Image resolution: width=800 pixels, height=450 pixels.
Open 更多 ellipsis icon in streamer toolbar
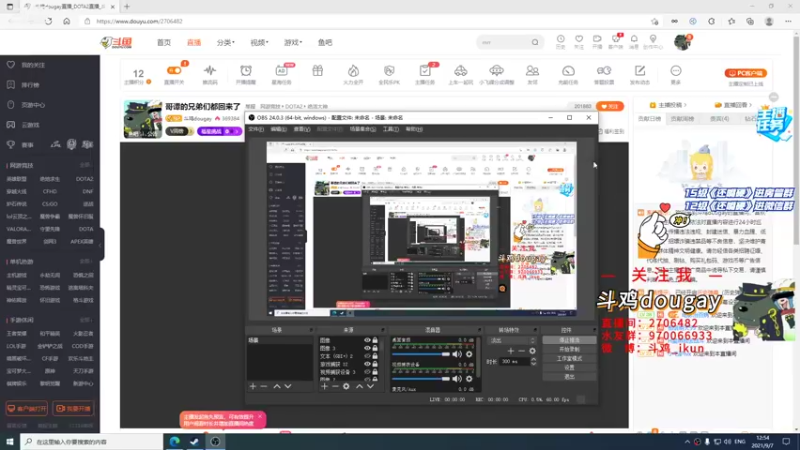click(676, 70)
